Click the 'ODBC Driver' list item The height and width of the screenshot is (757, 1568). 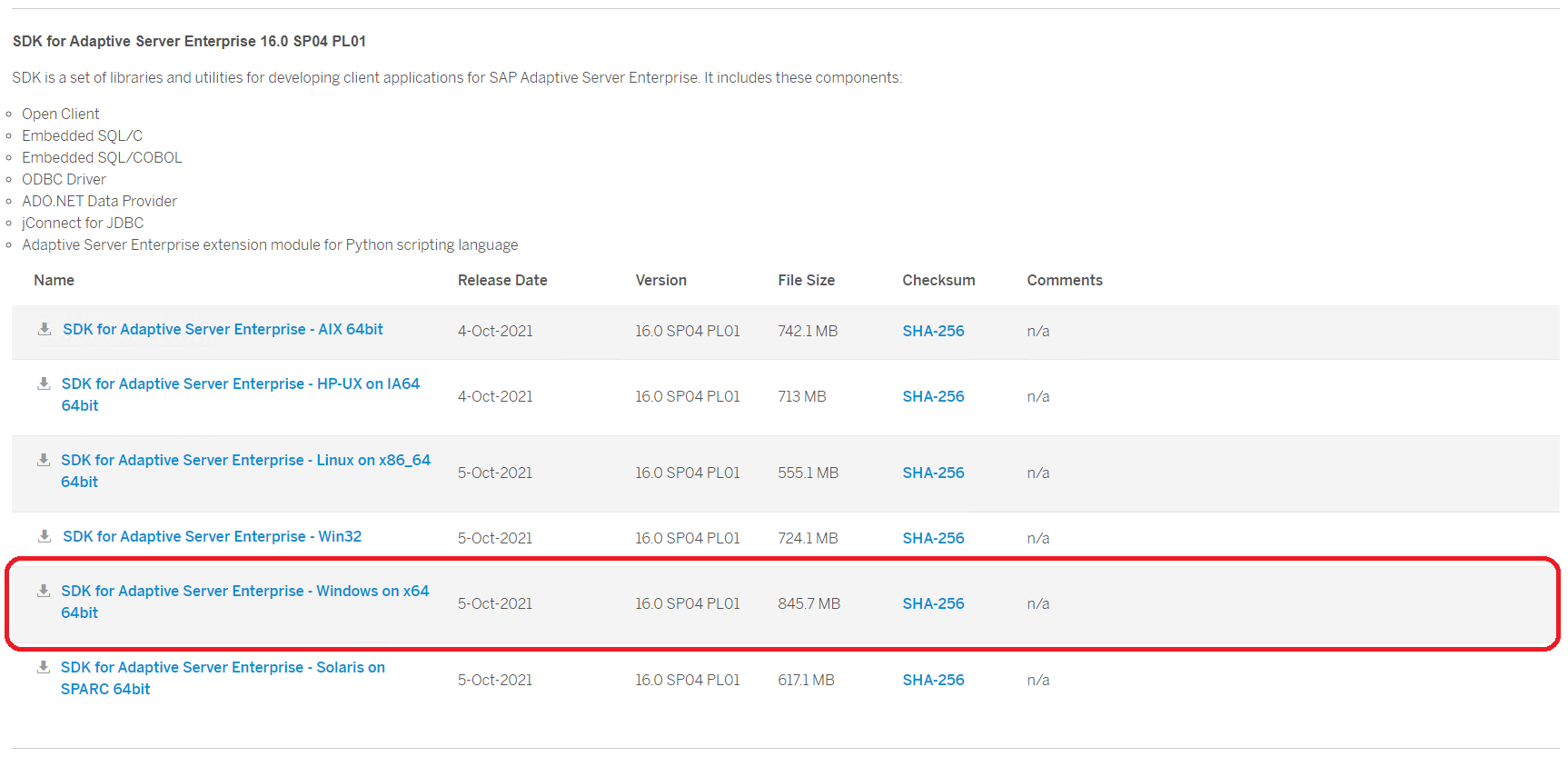[x=64, y=179]
